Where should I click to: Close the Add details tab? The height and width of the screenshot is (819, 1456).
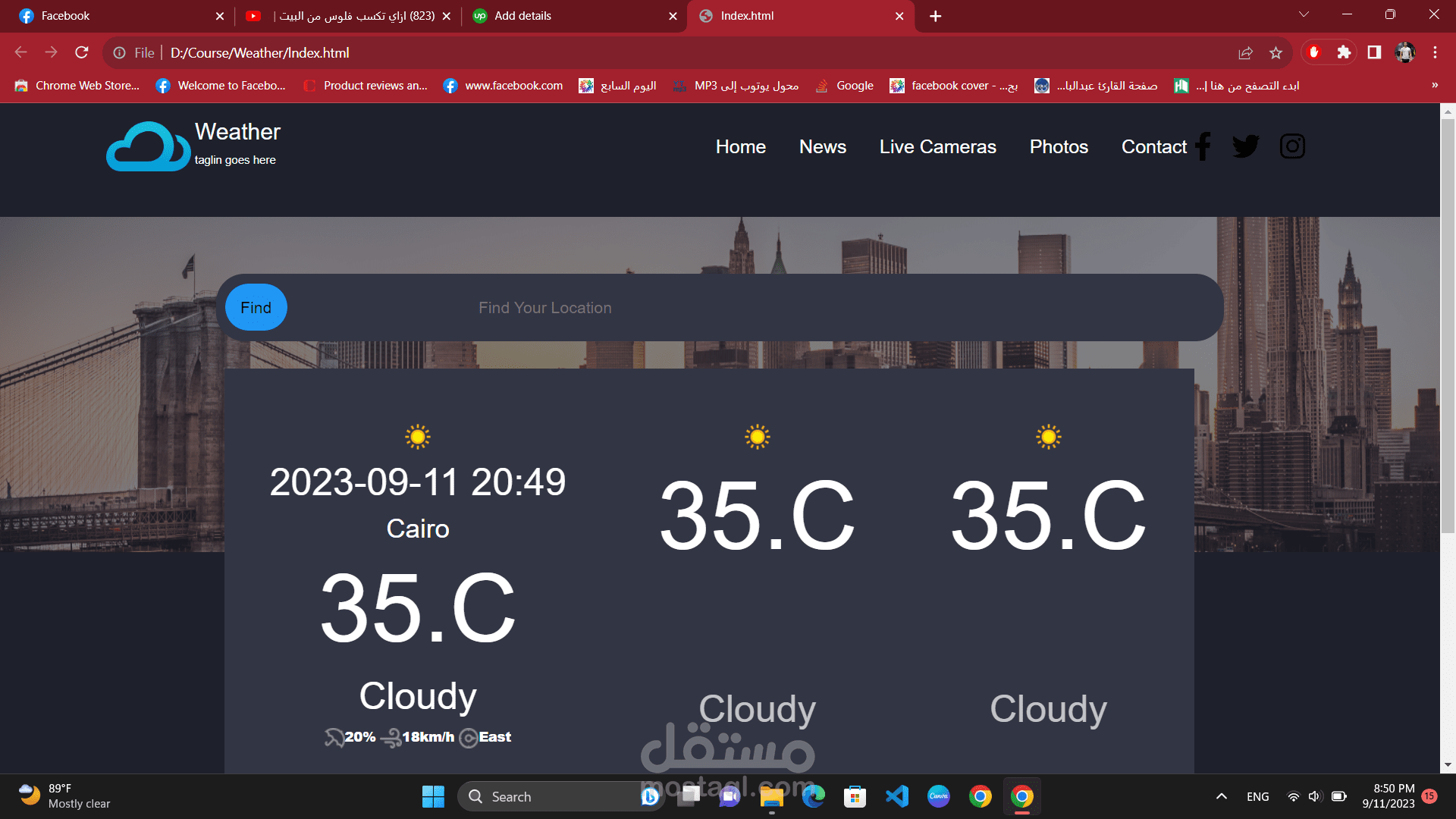click(673, 16)
